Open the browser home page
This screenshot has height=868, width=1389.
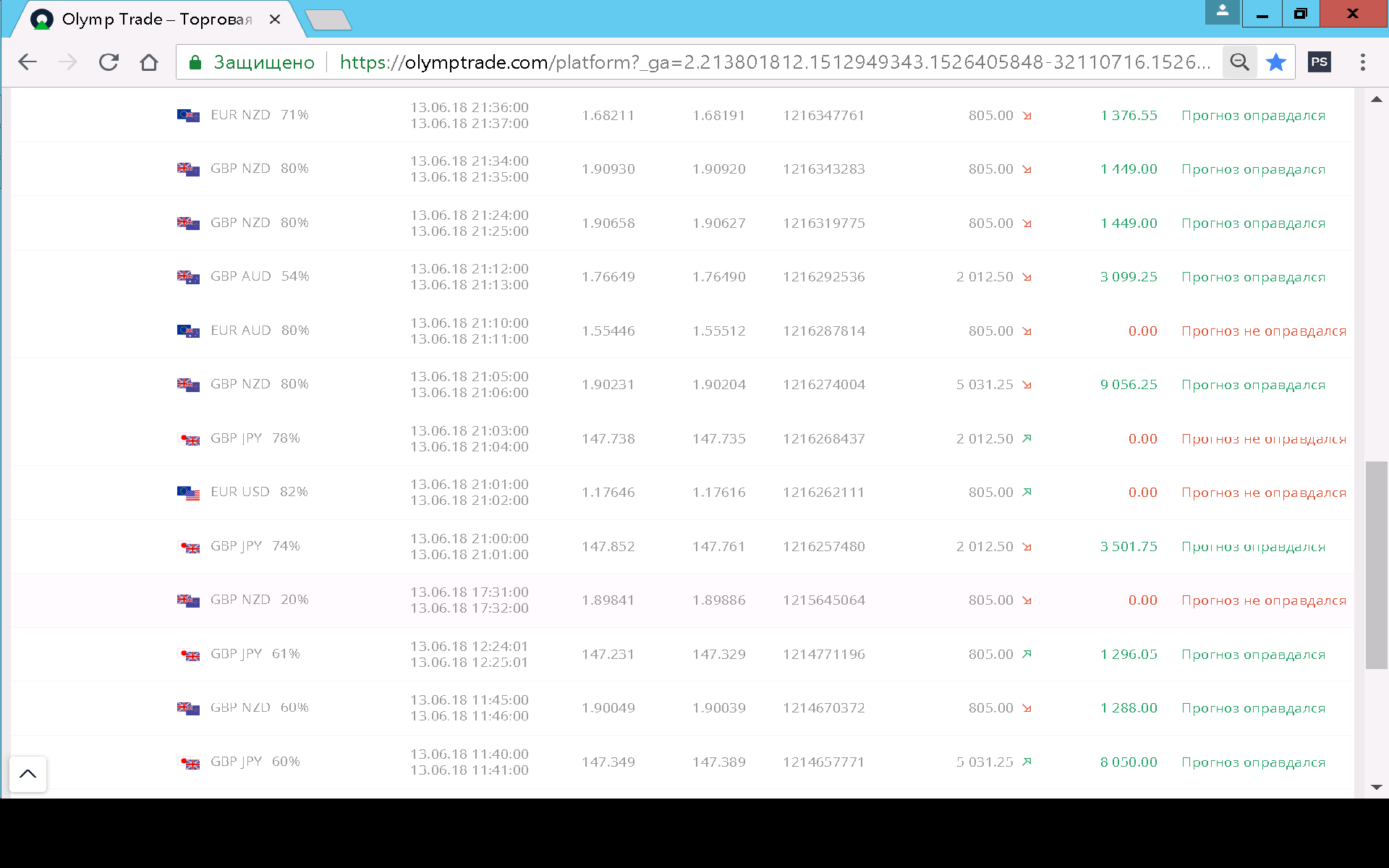pyautogui.click(x=149, y=62)
